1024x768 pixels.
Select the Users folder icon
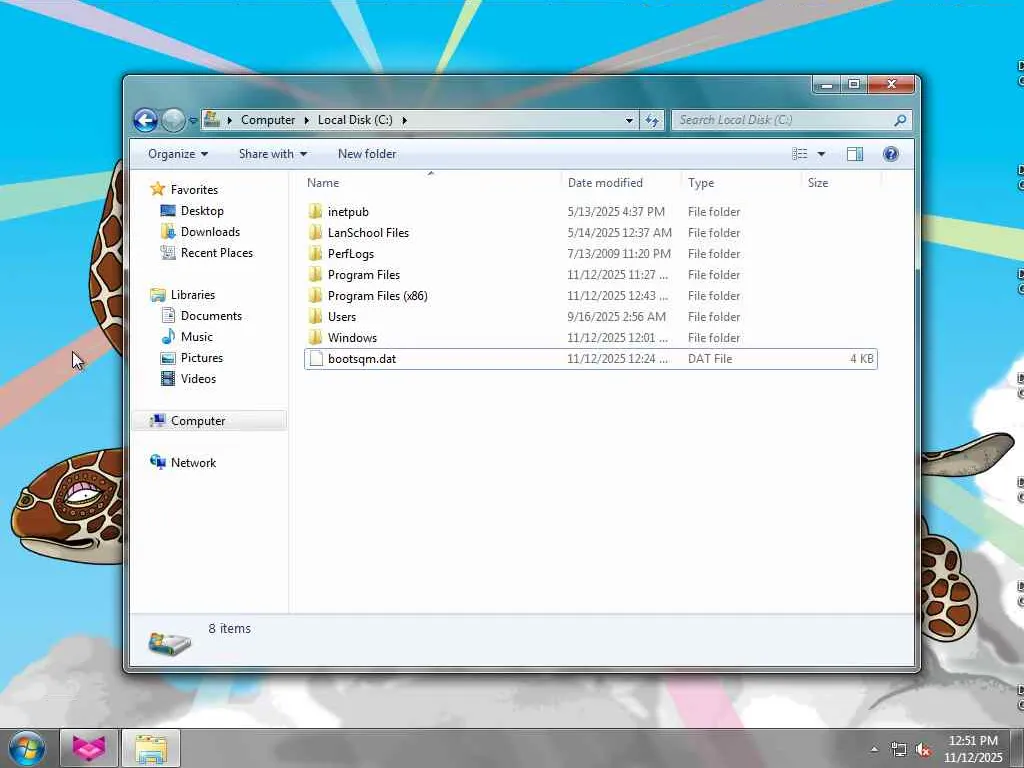click(x=315, y=317)
